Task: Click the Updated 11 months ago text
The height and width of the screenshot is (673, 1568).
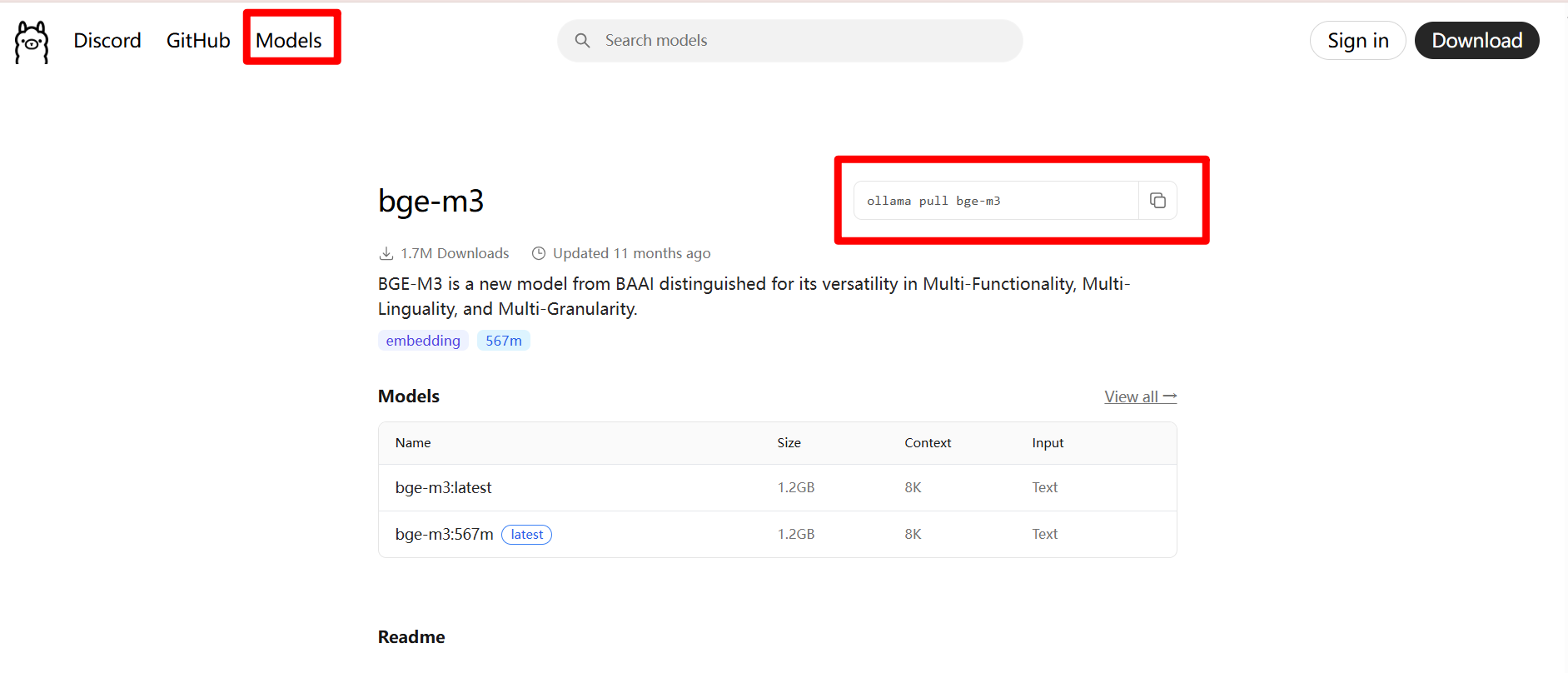Action: click(x=632, y=253)
